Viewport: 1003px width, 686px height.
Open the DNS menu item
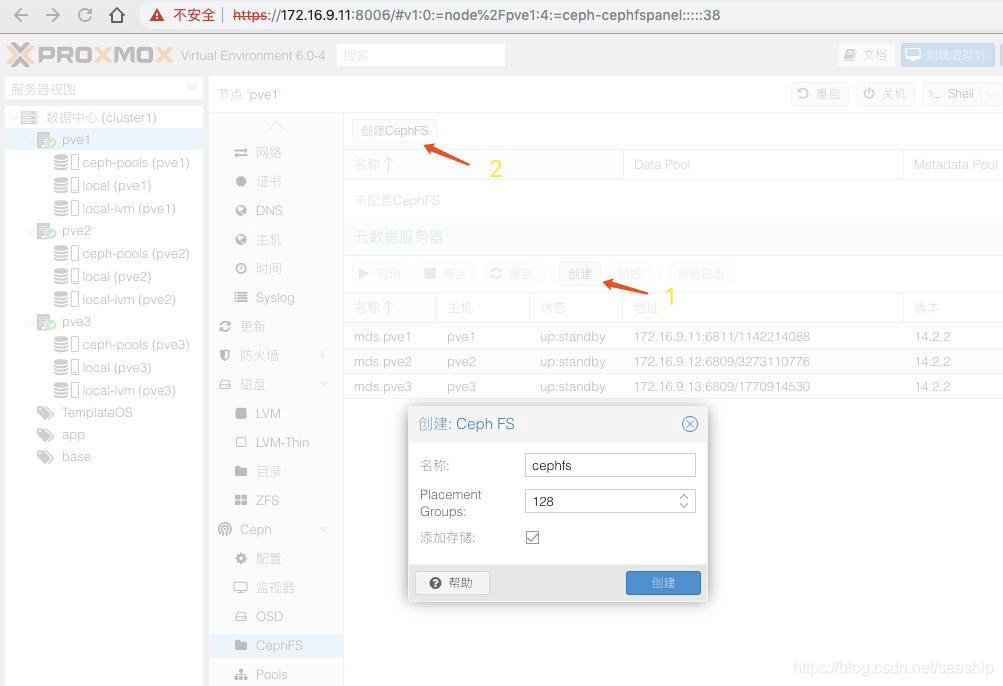pyautogui.click(x=276, y=211)
